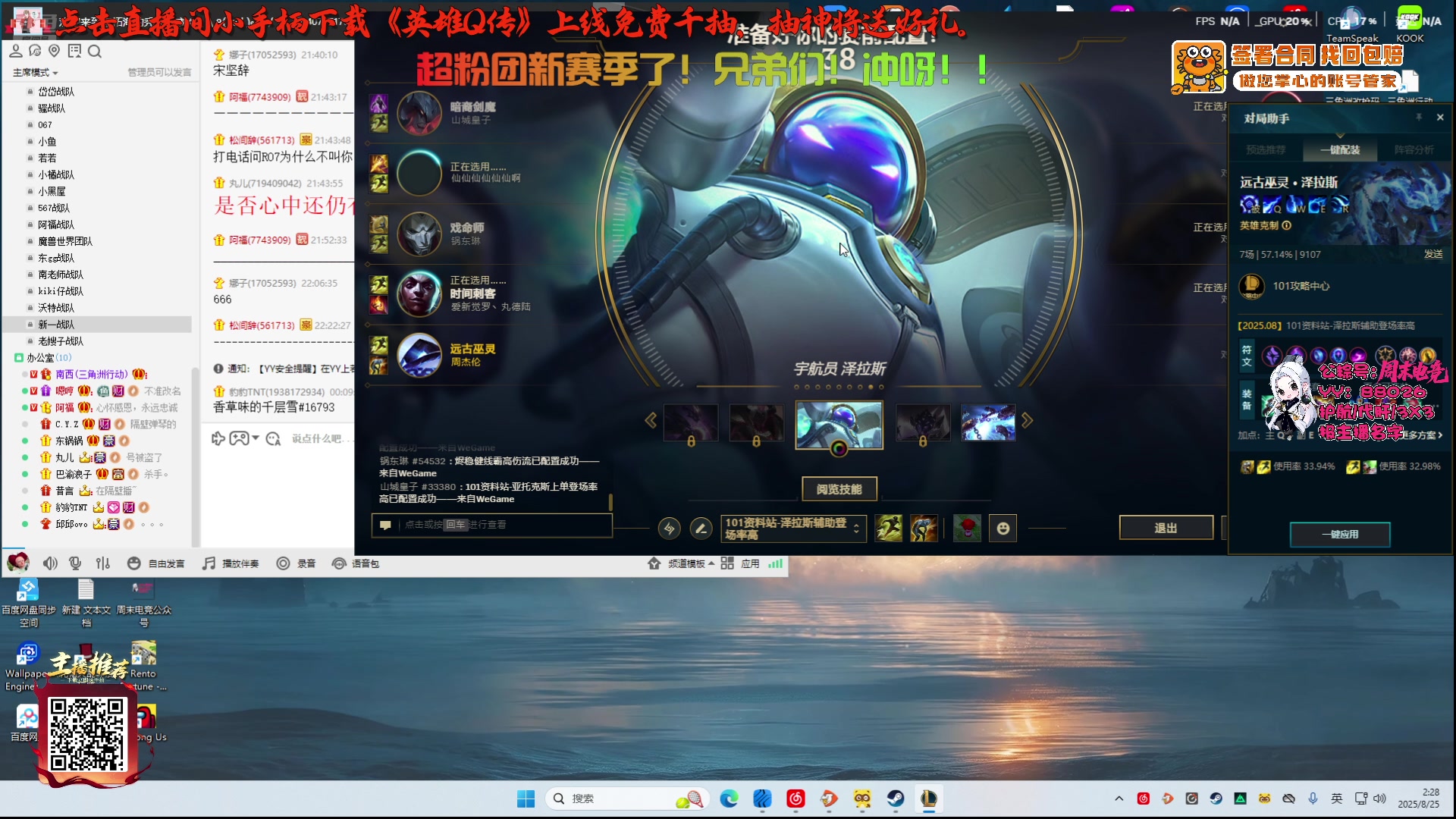Select user 东锅锅 in the member list
Image resolution: width=1456 pixels, height=819 pixels.
point(69,441)
